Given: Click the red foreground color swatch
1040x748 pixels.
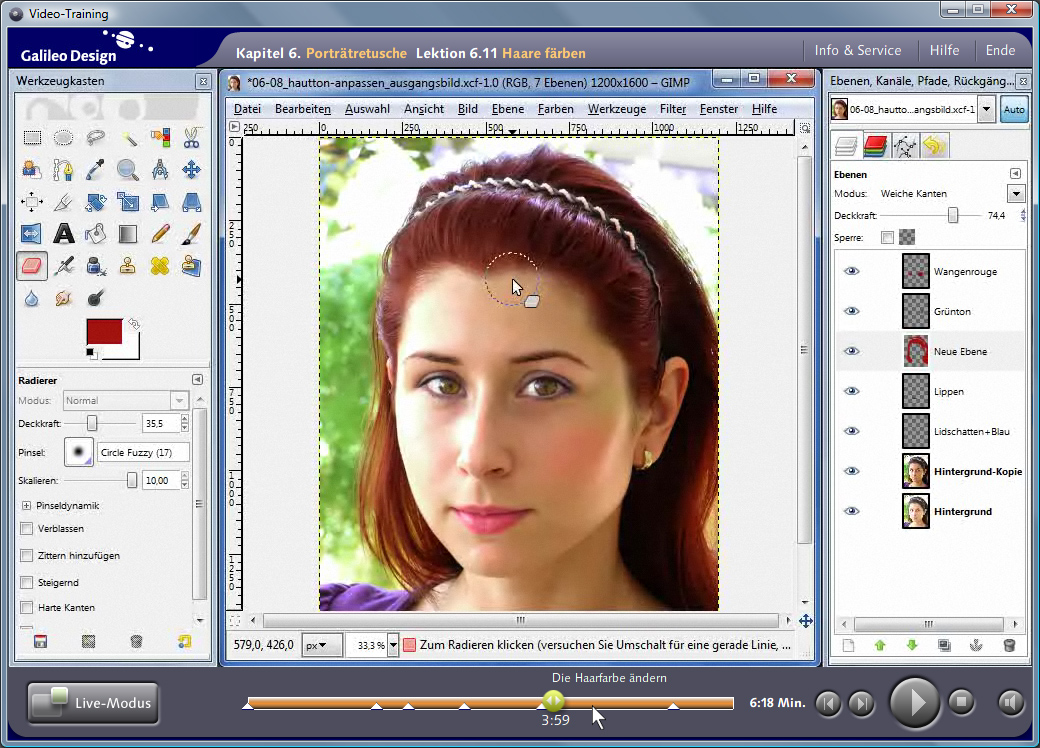Looking at the screenshot, I should 103,331.
